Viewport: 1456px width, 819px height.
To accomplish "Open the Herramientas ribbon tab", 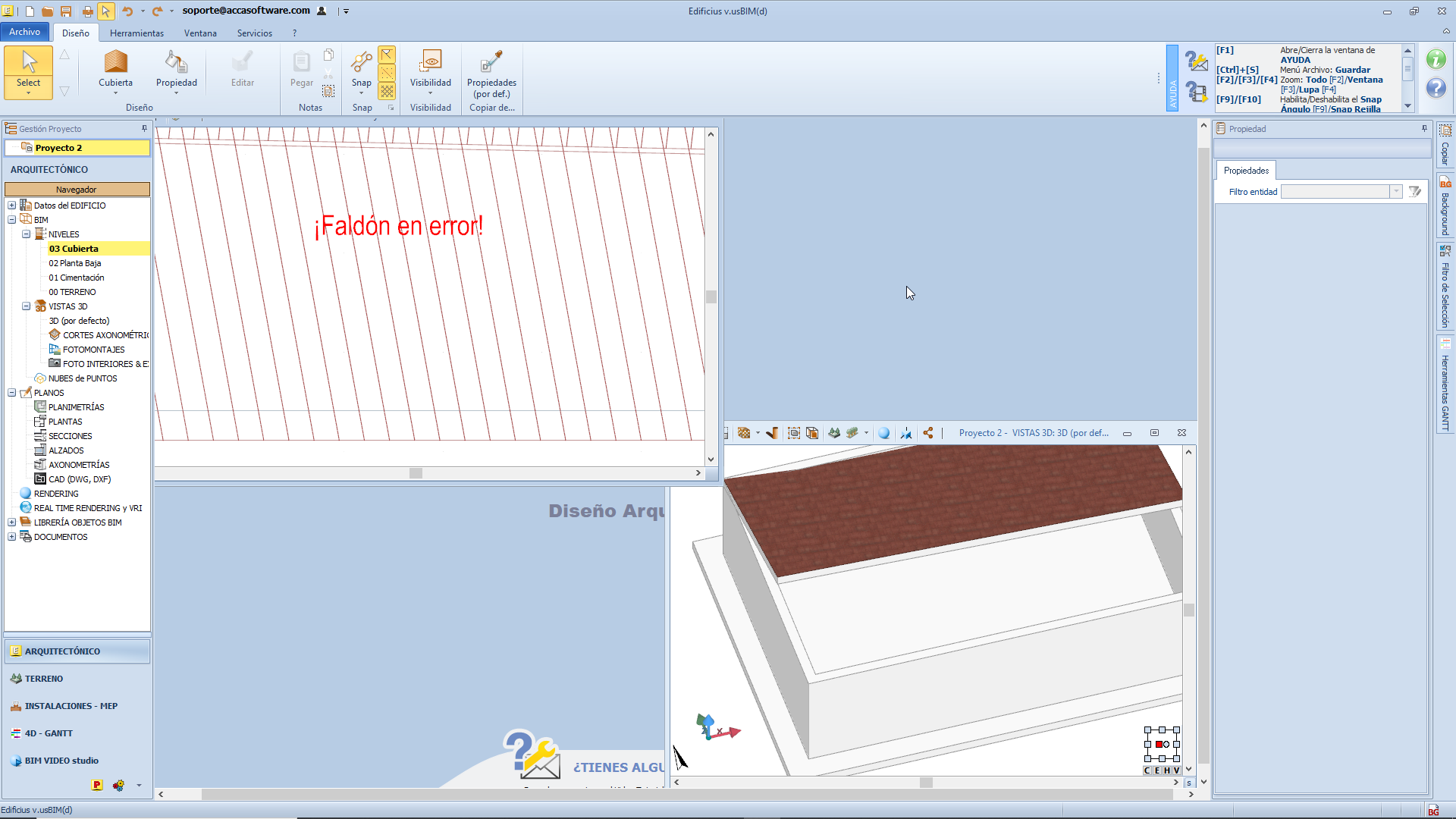I will tap(136, 33).
